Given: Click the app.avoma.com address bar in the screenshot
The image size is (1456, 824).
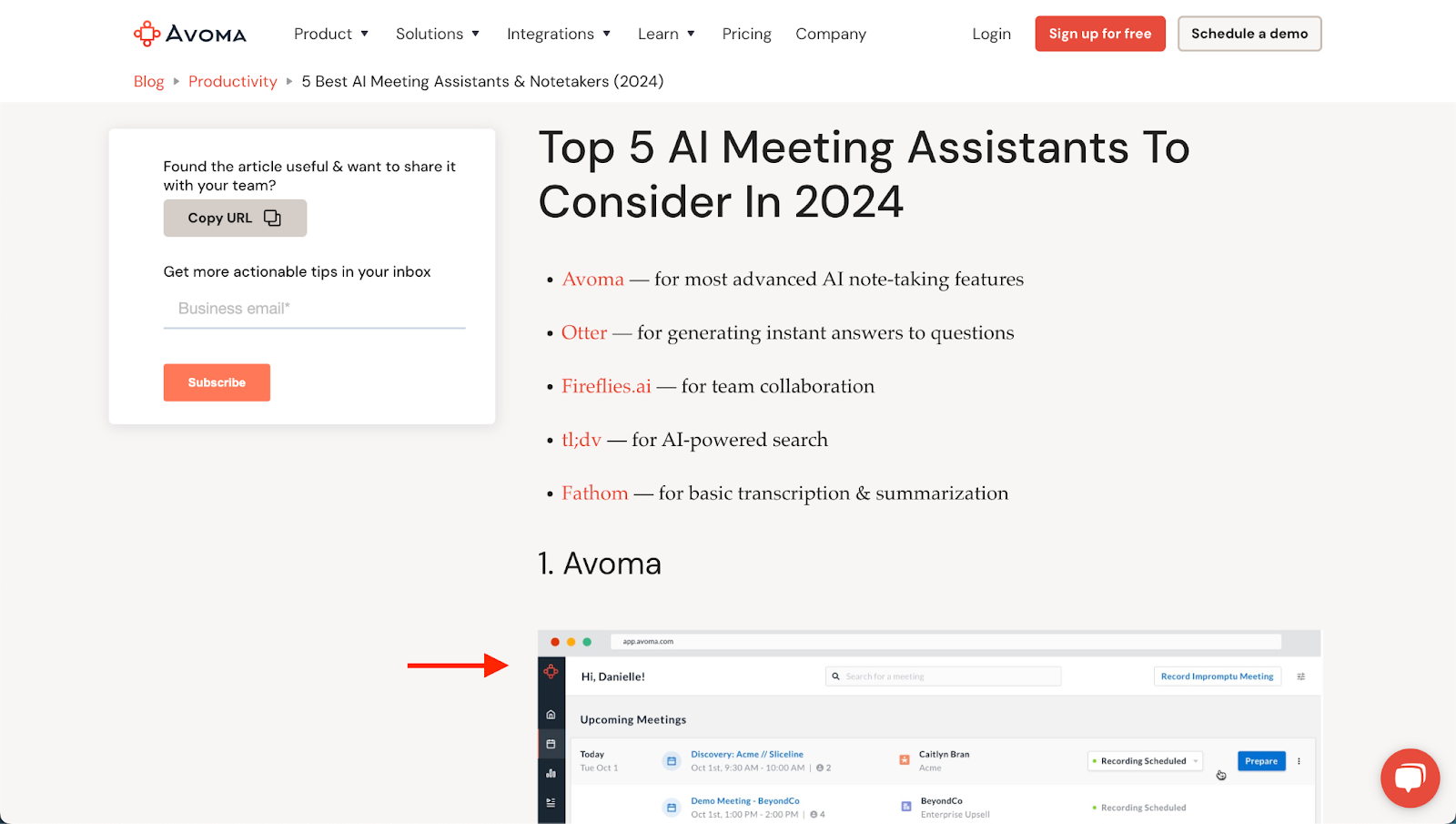Looking at the screenshot, I should coord(945,642).
